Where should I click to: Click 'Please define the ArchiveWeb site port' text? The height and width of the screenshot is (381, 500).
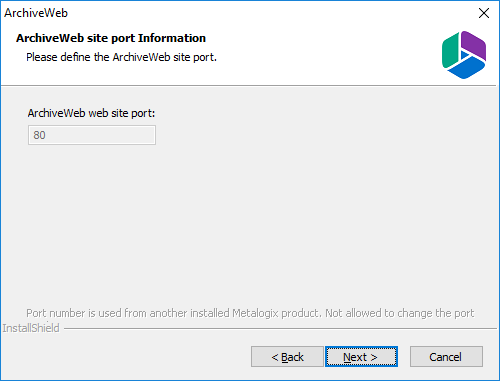point(121,57)
